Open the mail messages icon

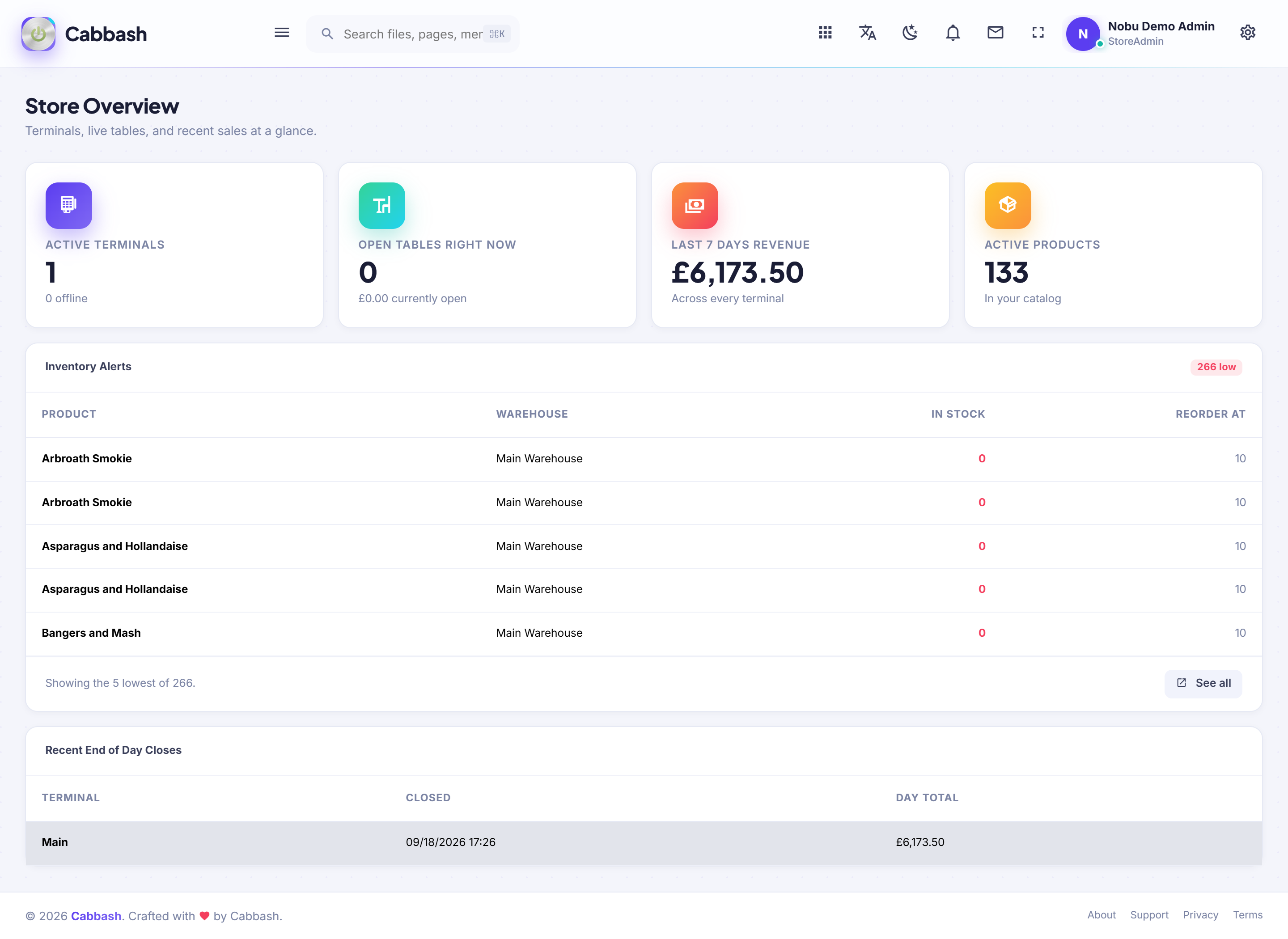995,32
